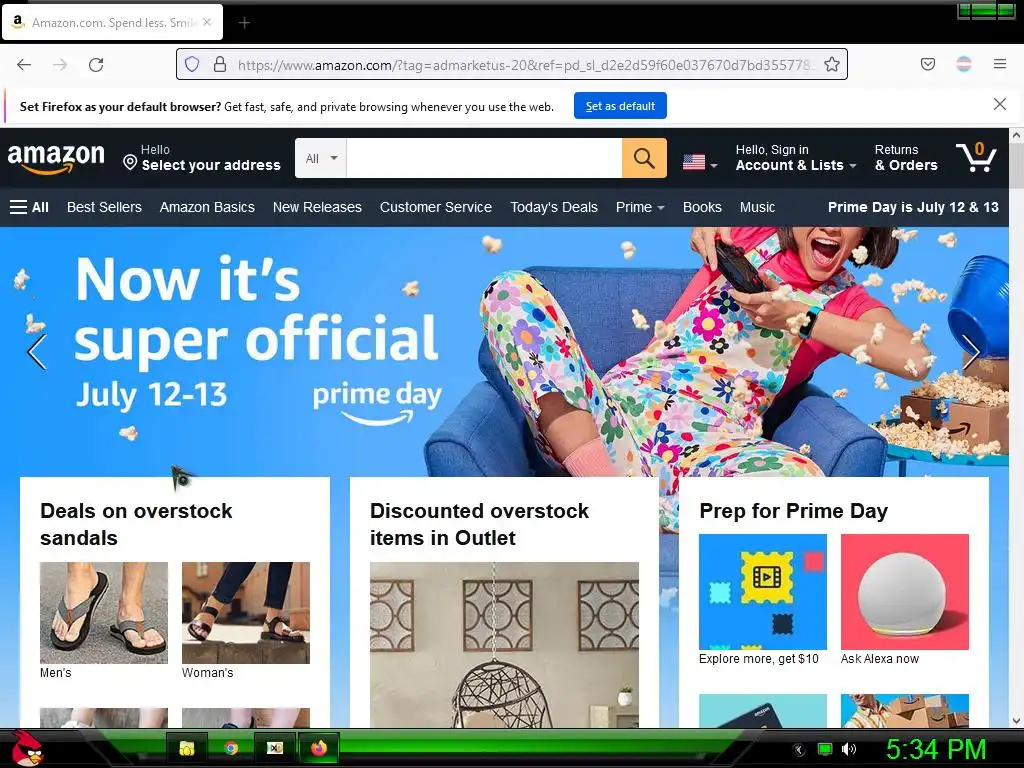Open the Firefox account avatar icon
Image resolution: width=1024 pixels, height=768 pixels.
coord(964,64)
